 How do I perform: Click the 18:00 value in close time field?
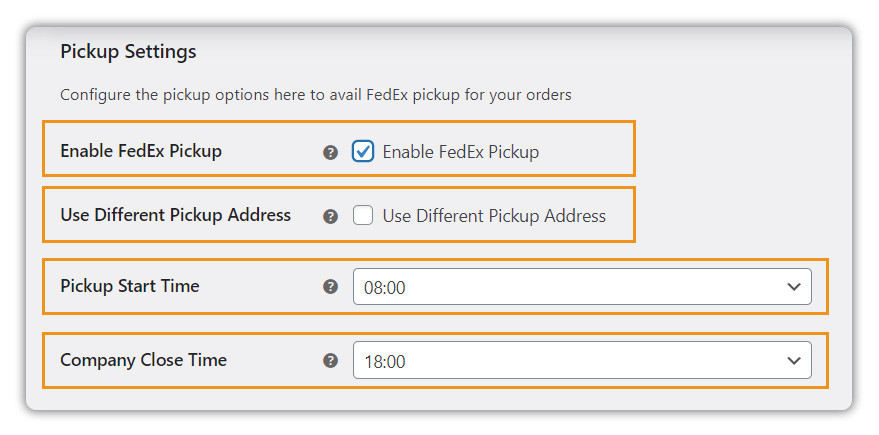[385, 362]
